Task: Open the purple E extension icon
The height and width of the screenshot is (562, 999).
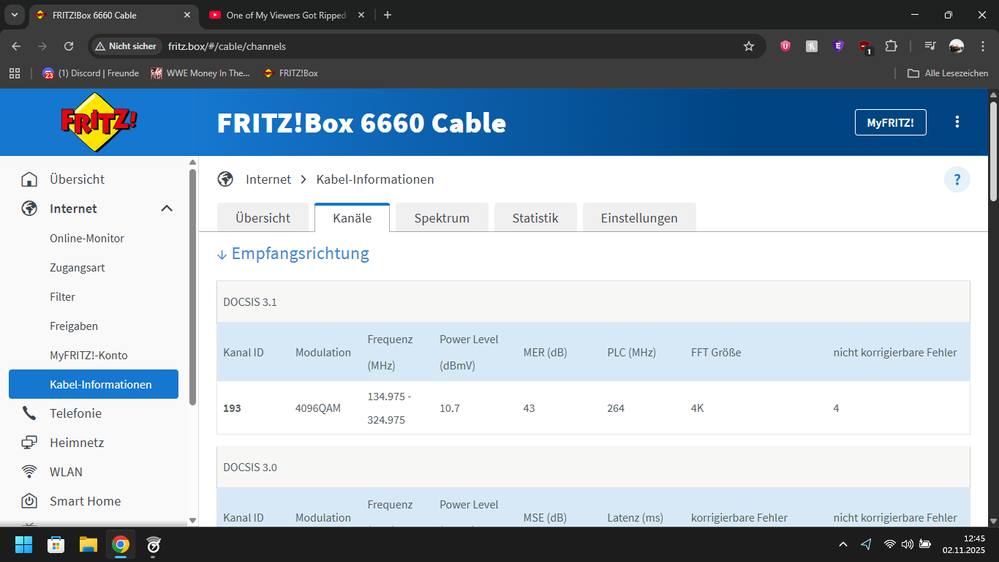Action: [838, 46]
